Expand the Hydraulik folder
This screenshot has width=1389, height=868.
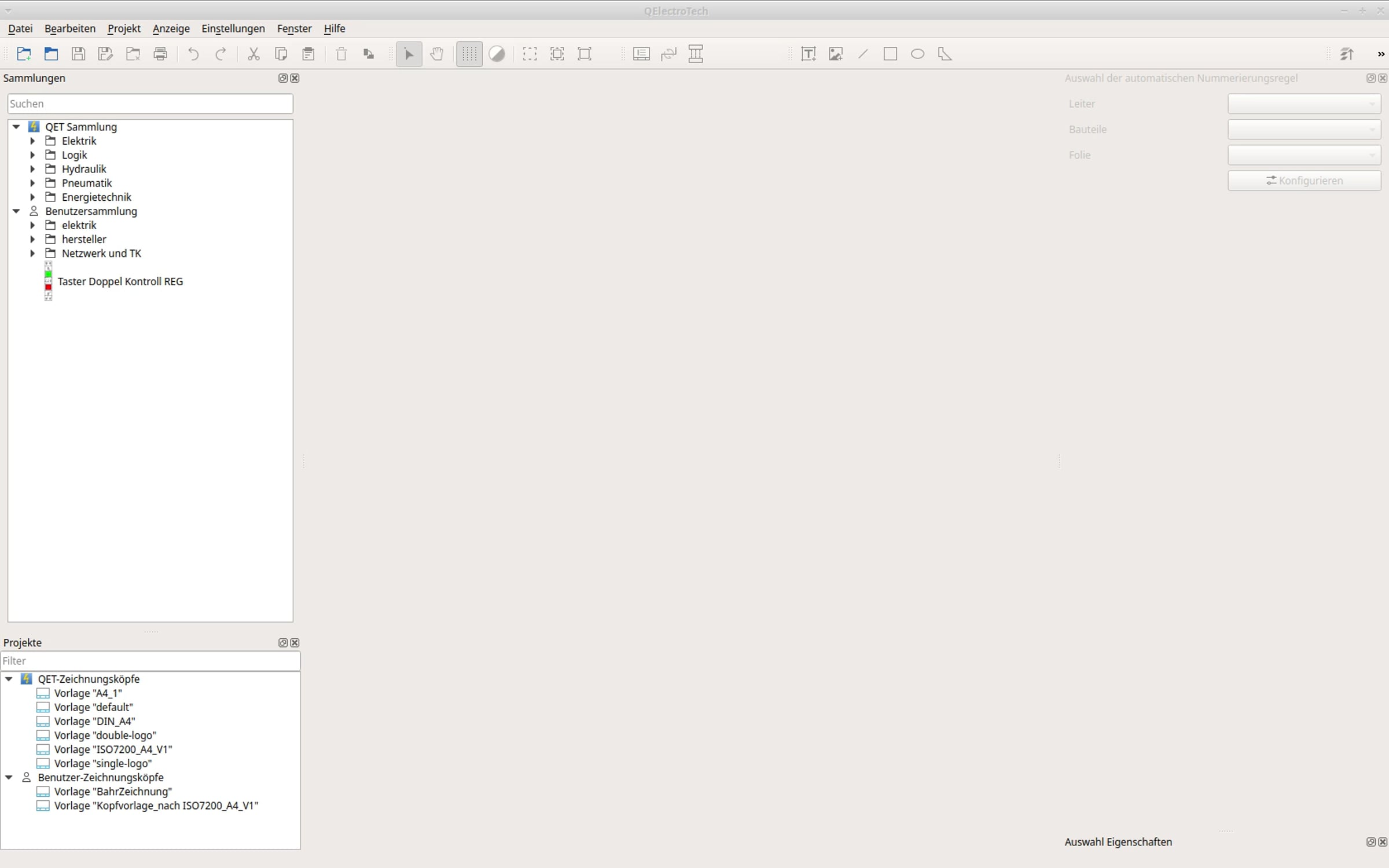coord(33,169)
